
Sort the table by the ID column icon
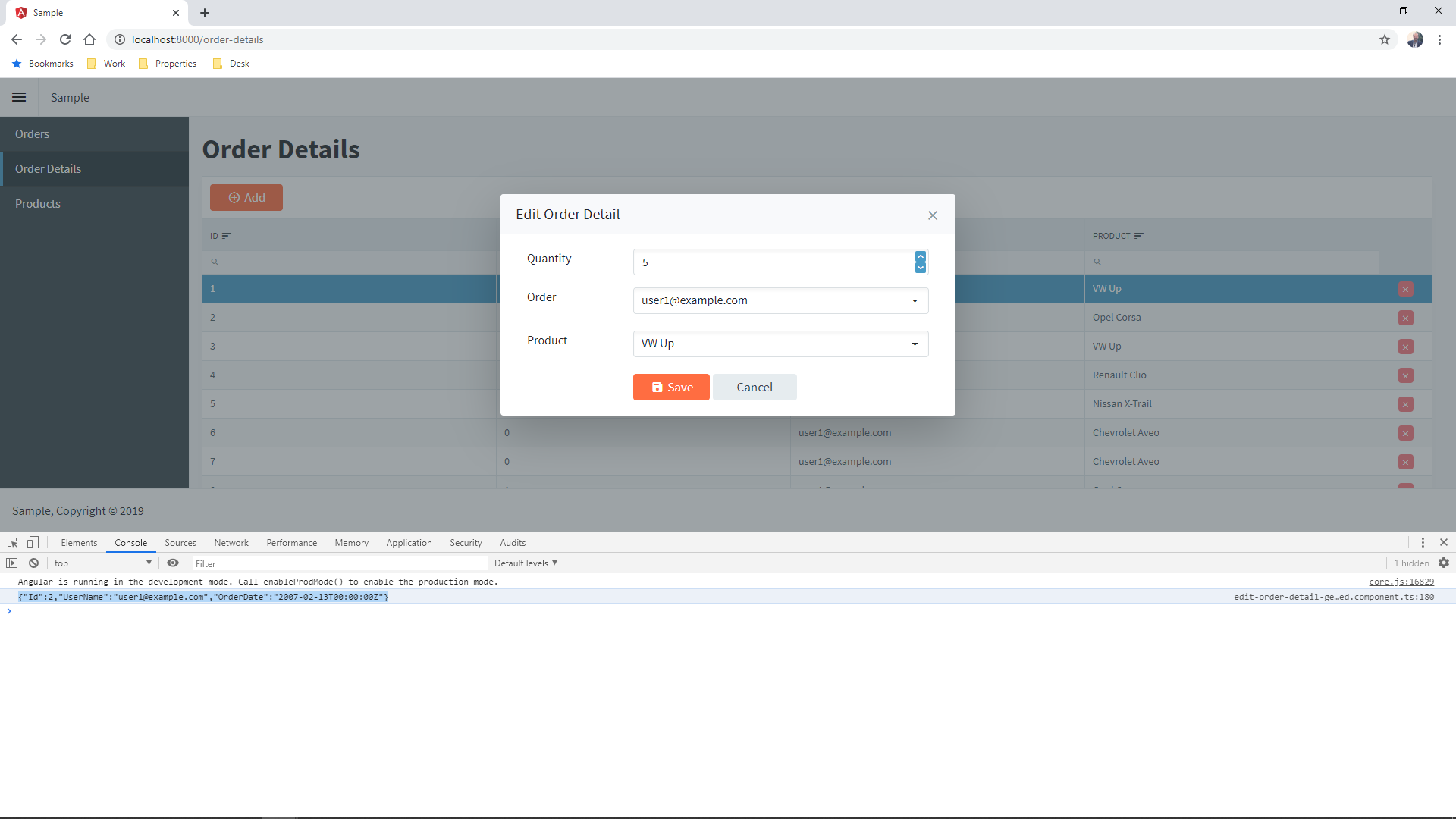point(227,236)
